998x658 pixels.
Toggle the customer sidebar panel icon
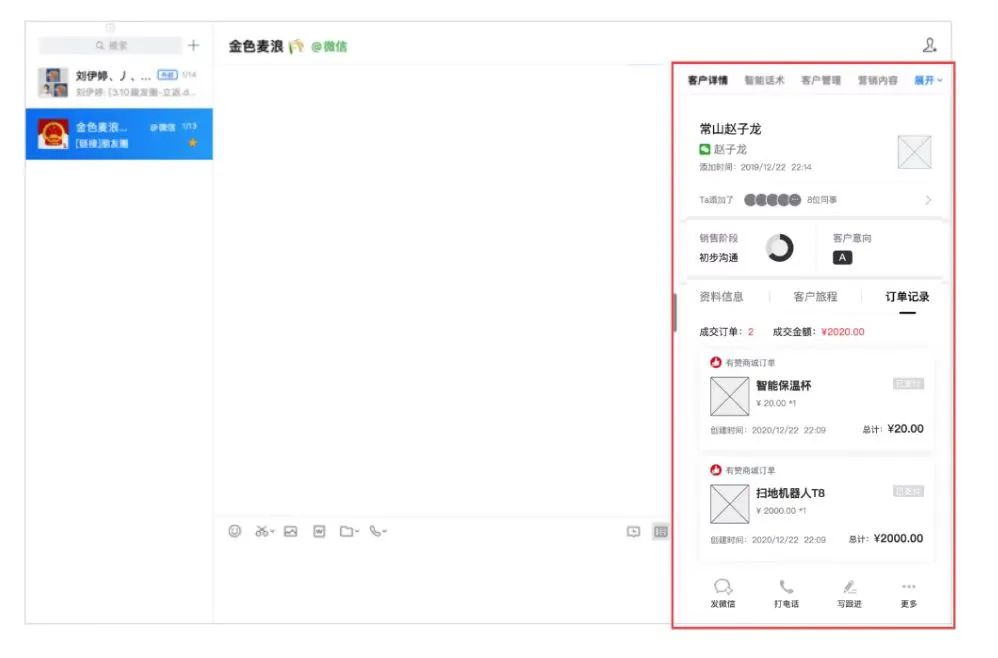point(660,532)
